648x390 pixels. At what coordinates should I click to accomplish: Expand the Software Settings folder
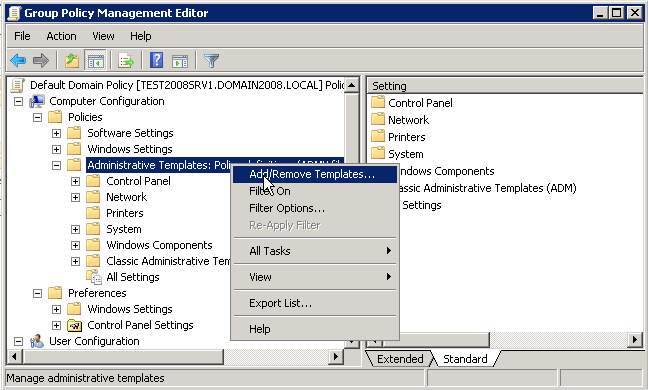pyautogui.click(x=57, y=133)
